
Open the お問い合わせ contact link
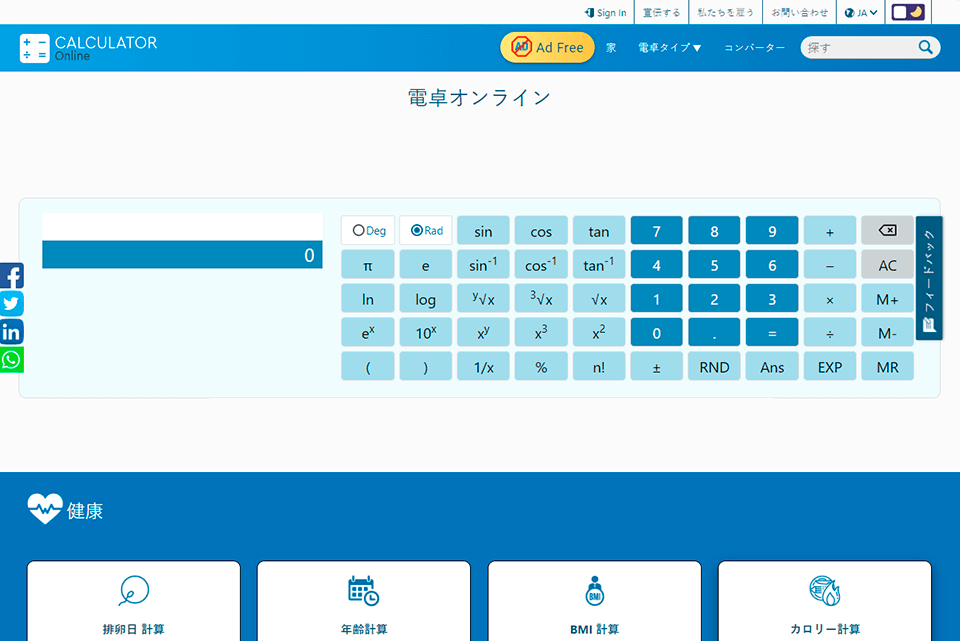pyautogui.click(x=800, y=12)
